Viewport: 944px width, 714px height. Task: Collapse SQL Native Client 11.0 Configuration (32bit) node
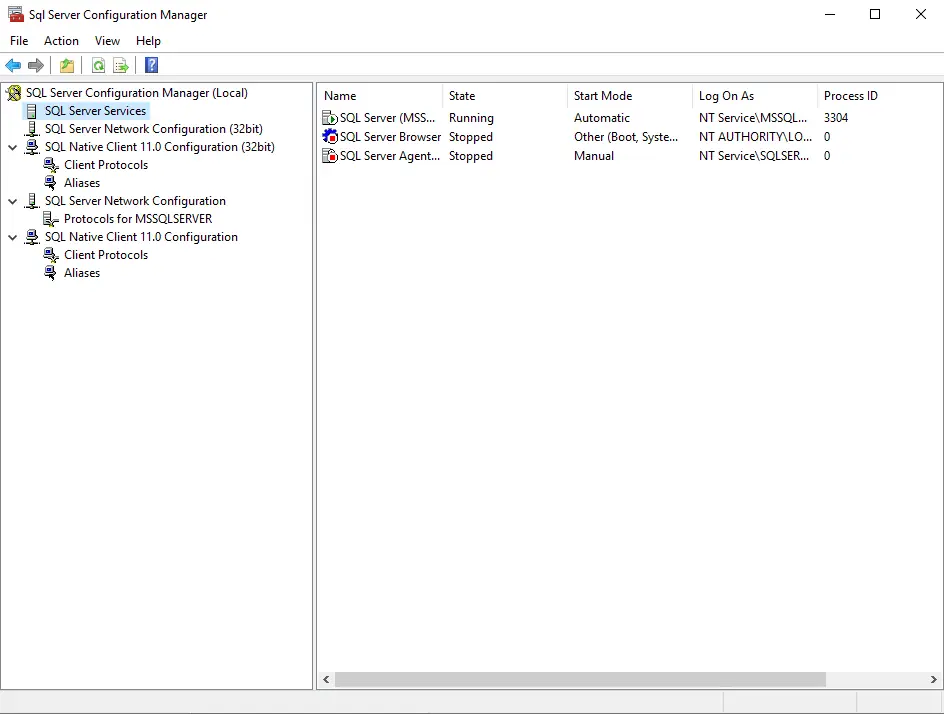(x=13, y=147)
